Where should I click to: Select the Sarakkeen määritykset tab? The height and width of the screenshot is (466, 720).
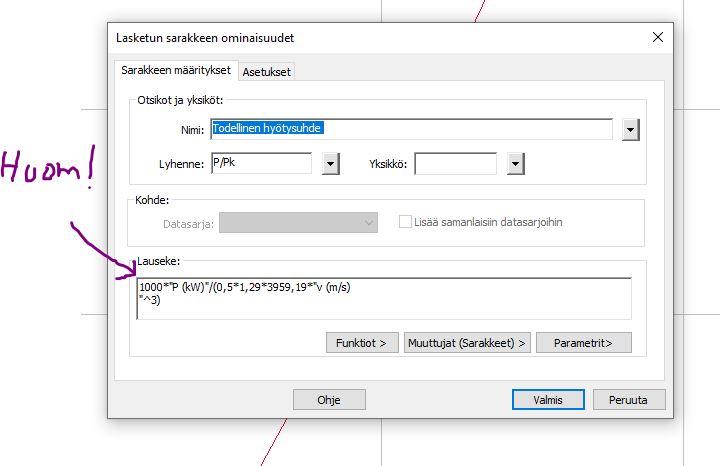176,70
